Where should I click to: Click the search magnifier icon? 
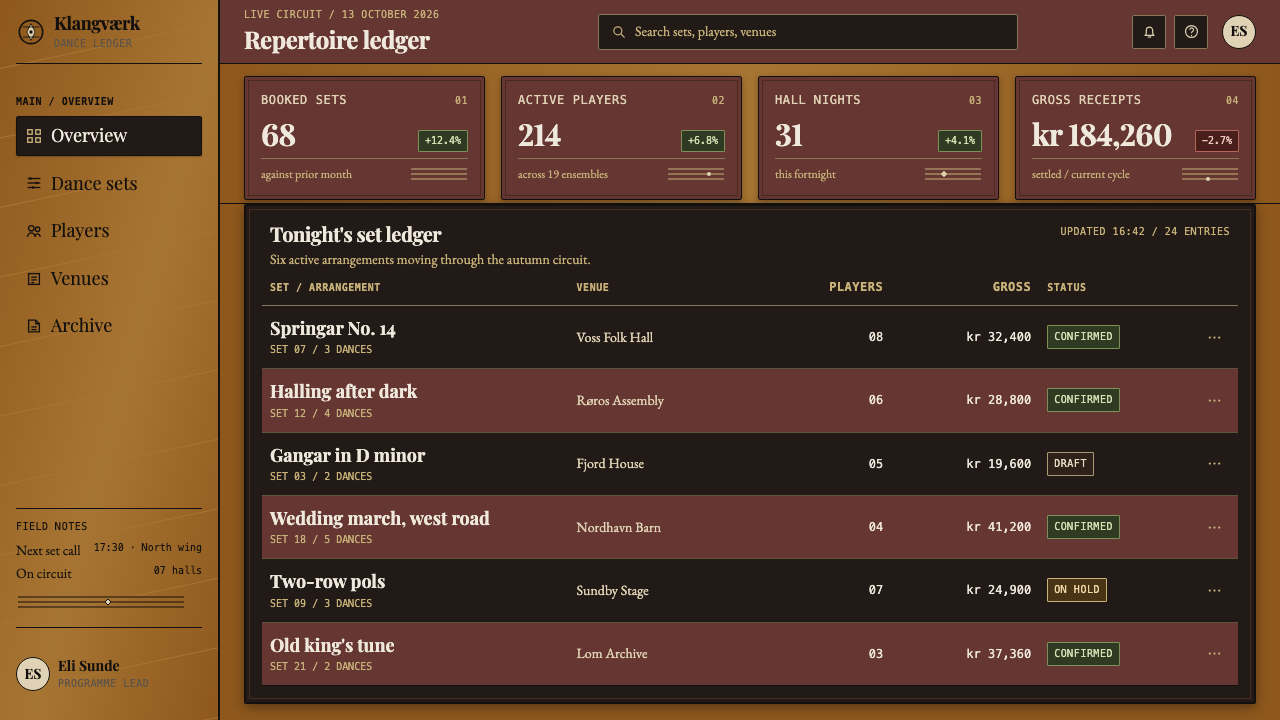pyautogui.click(x=619, y=32)
